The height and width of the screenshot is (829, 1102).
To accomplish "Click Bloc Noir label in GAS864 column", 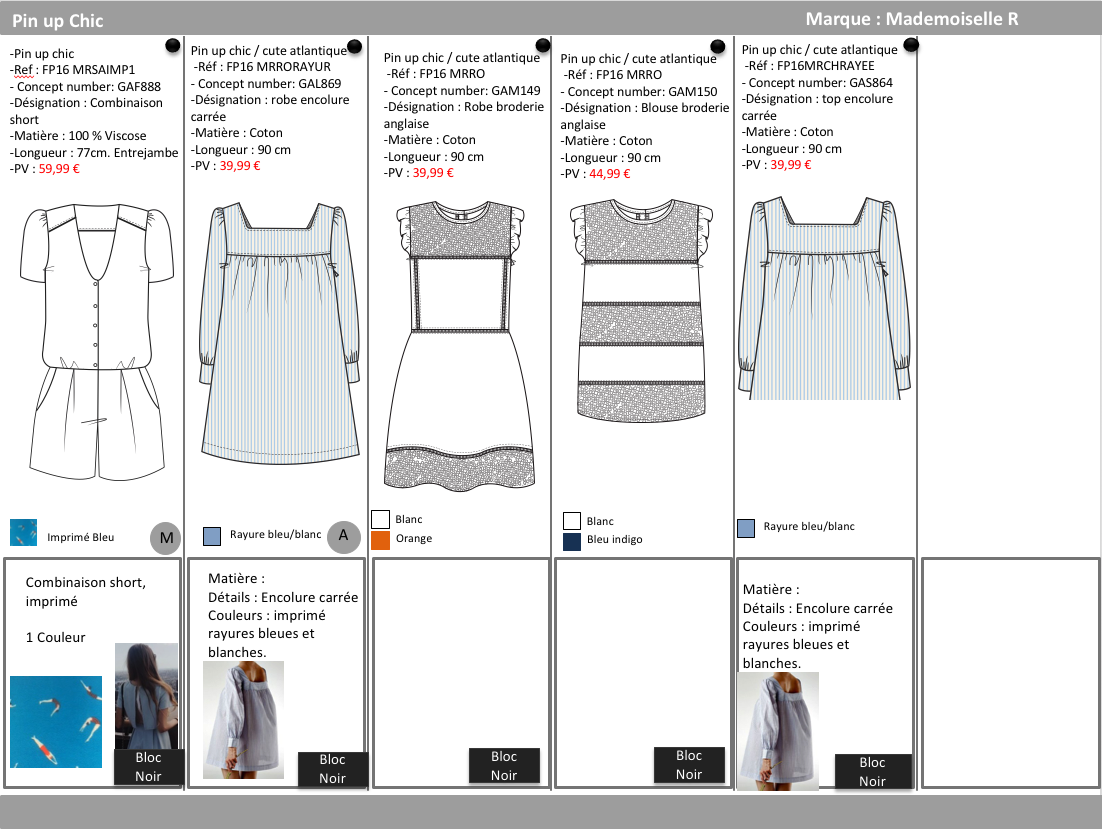I will click(872, 771).
